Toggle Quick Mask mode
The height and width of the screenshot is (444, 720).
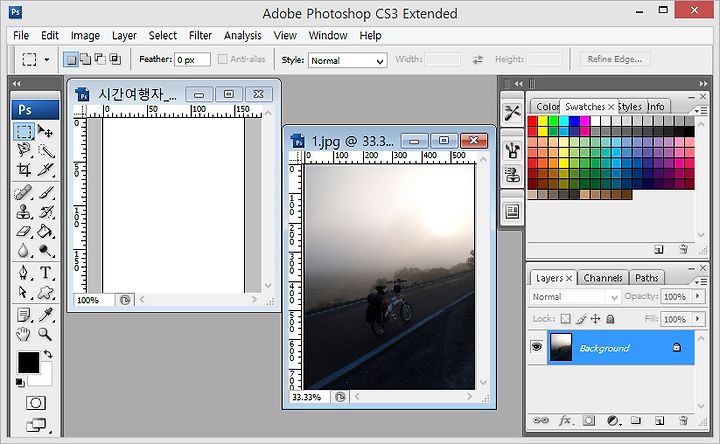[x=35, y=403]
